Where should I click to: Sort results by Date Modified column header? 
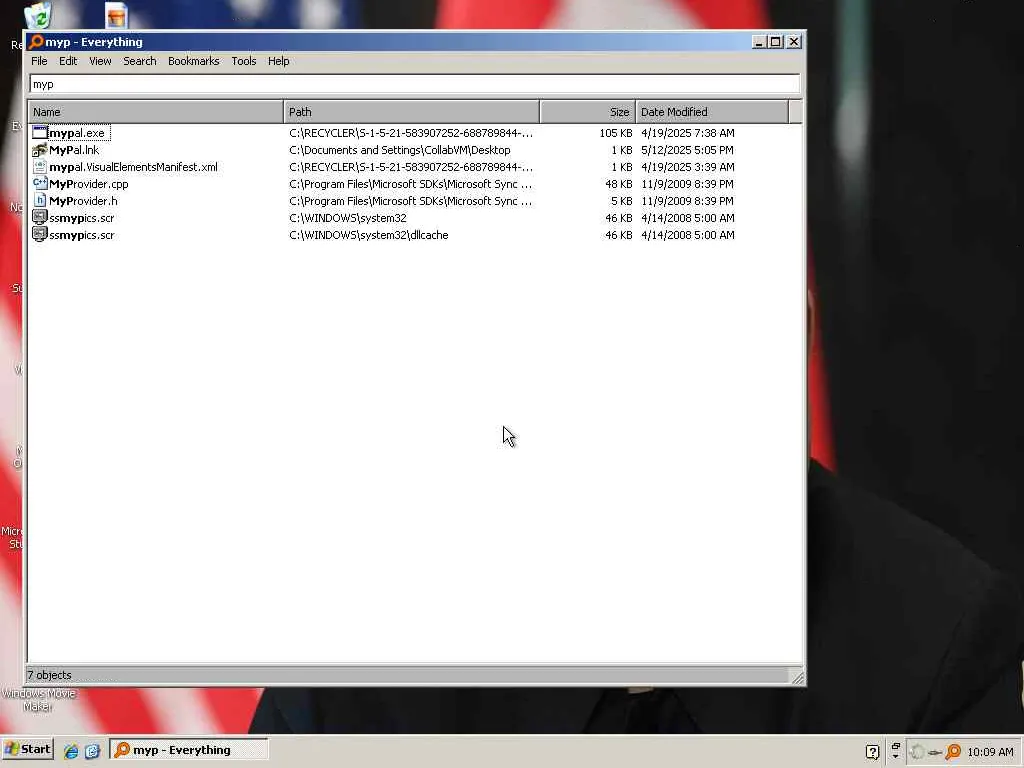click(x=712, y=112)
